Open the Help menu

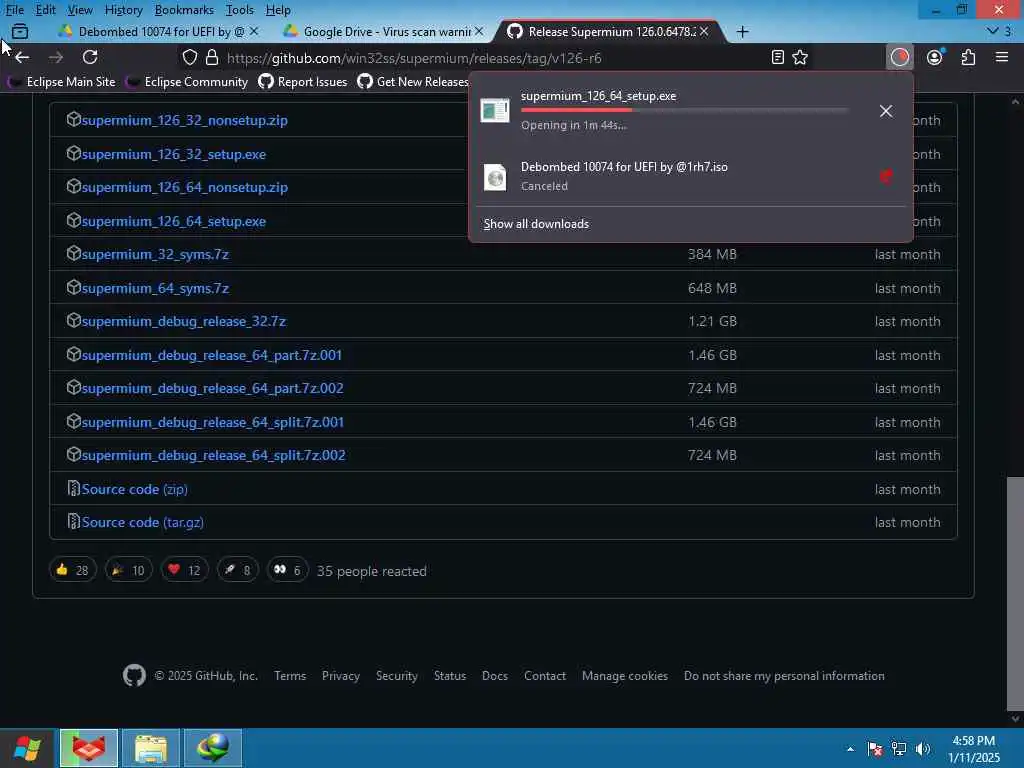(x=278, y=10)
